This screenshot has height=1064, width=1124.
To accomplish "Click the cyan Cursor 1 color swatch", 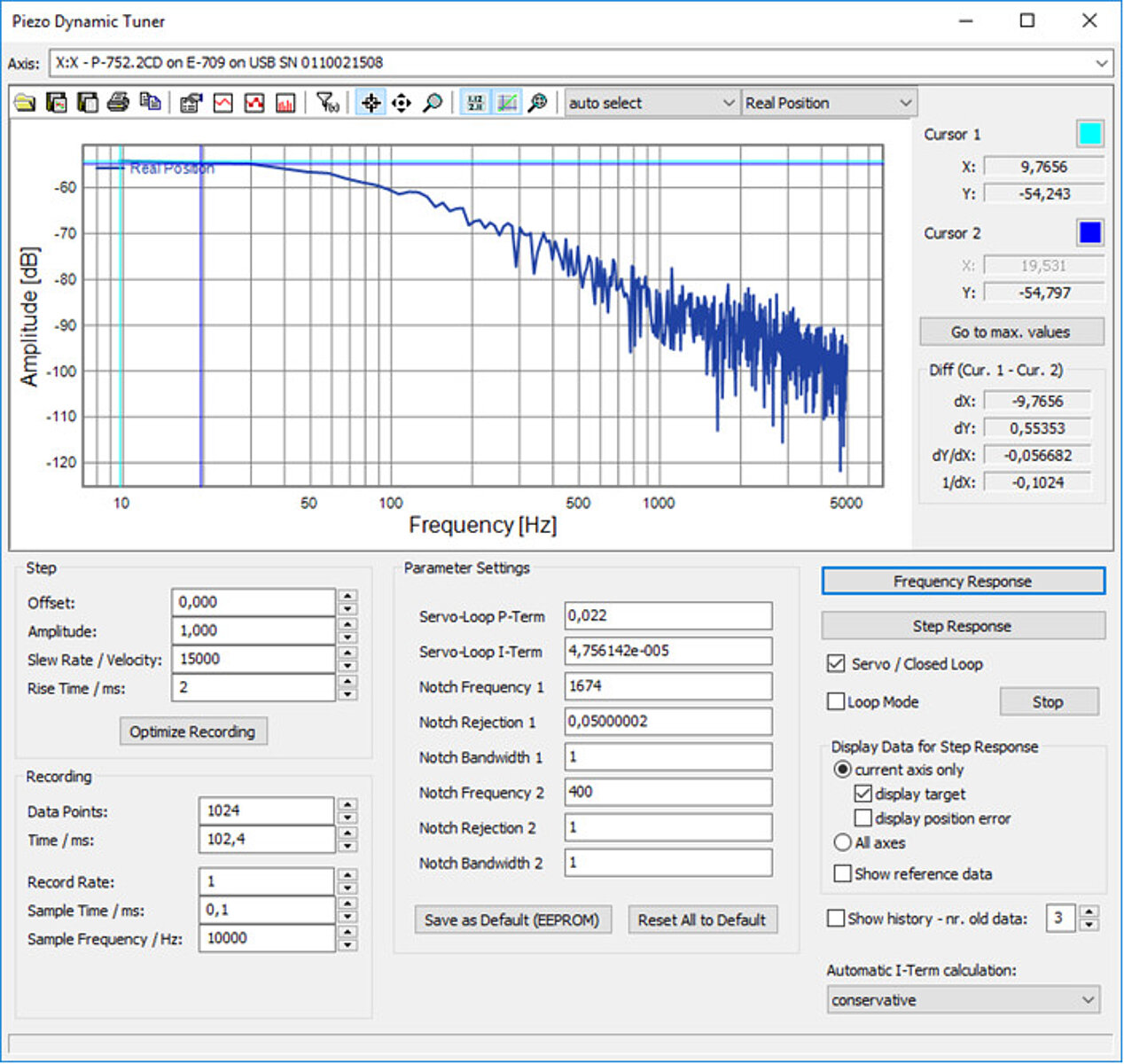I will [x=1089, y=134].
